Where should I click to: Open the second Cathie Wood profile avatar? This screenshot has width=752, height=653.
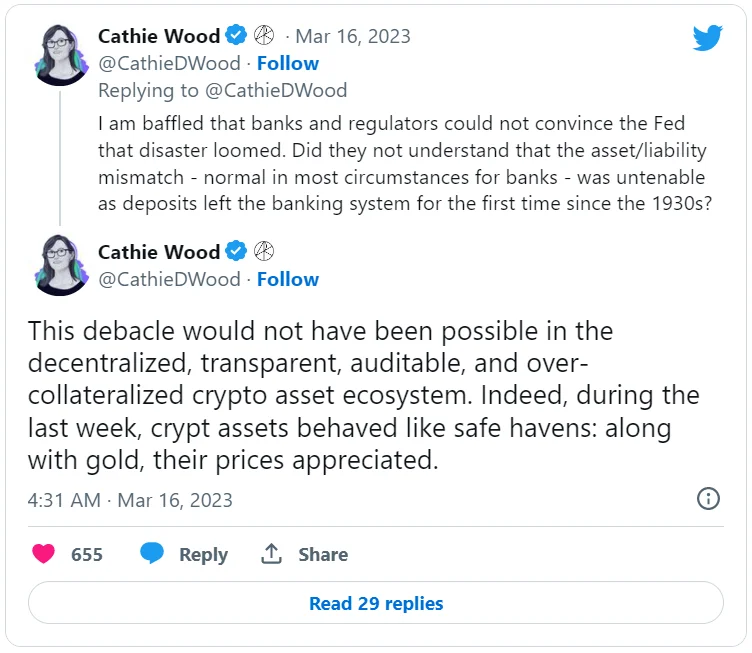click(60, 264)
